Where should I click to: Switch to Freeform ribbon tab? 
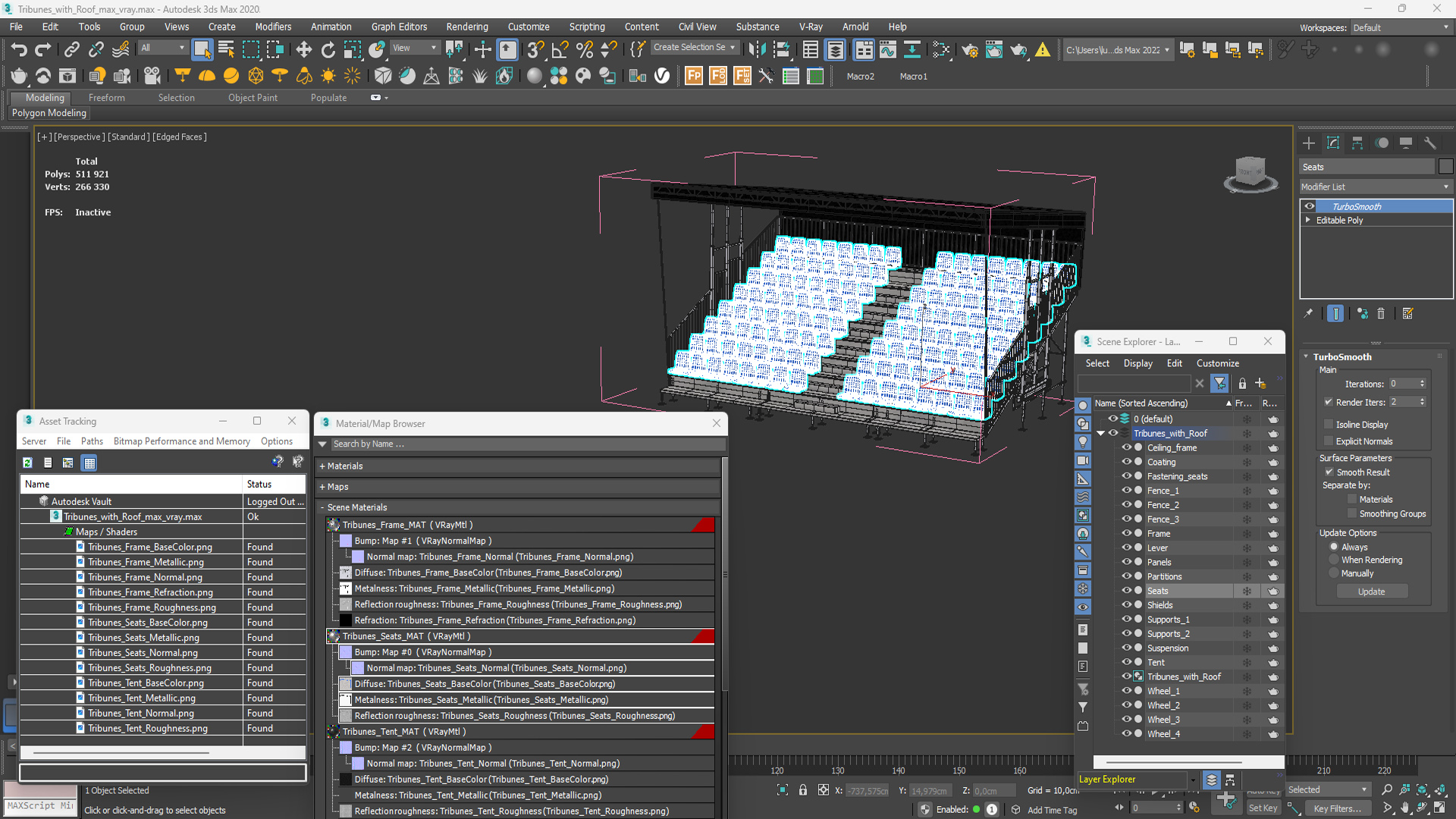coord(106,98)
